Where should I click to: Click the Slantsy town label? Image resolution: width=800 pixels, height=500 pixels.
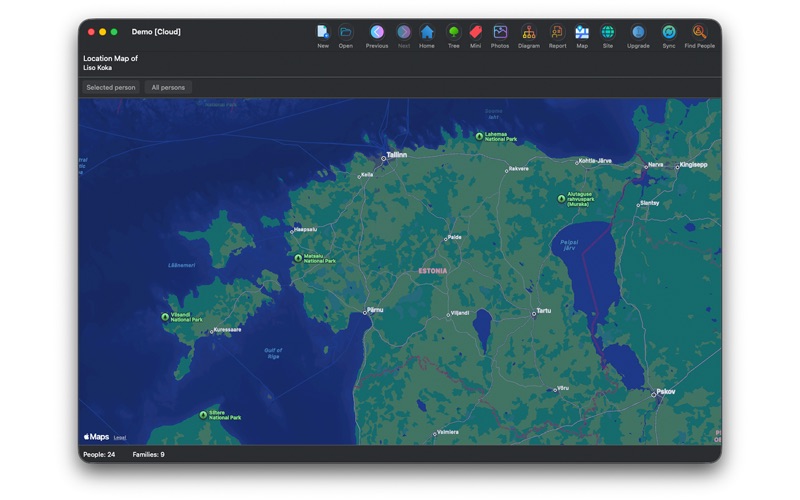(649, 203)
